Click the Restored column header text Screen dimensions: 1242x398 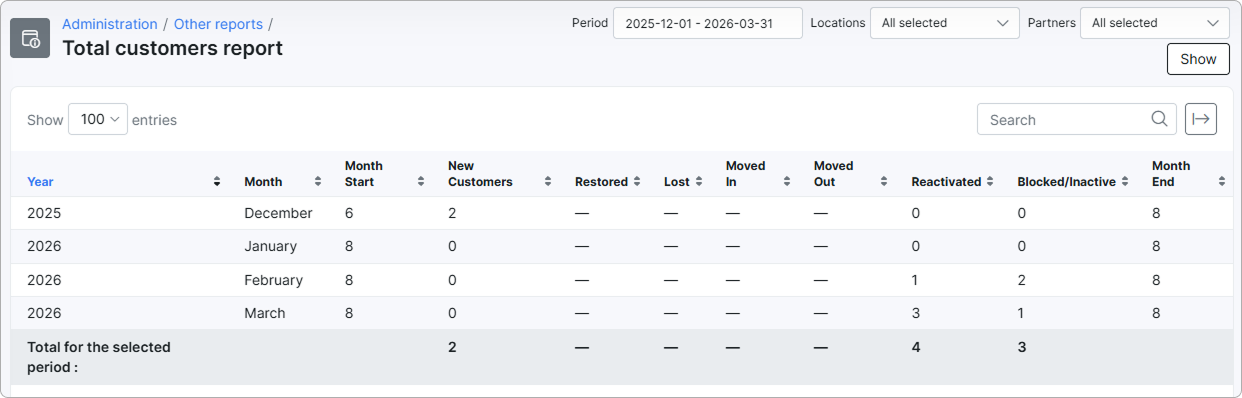(601, 182)
